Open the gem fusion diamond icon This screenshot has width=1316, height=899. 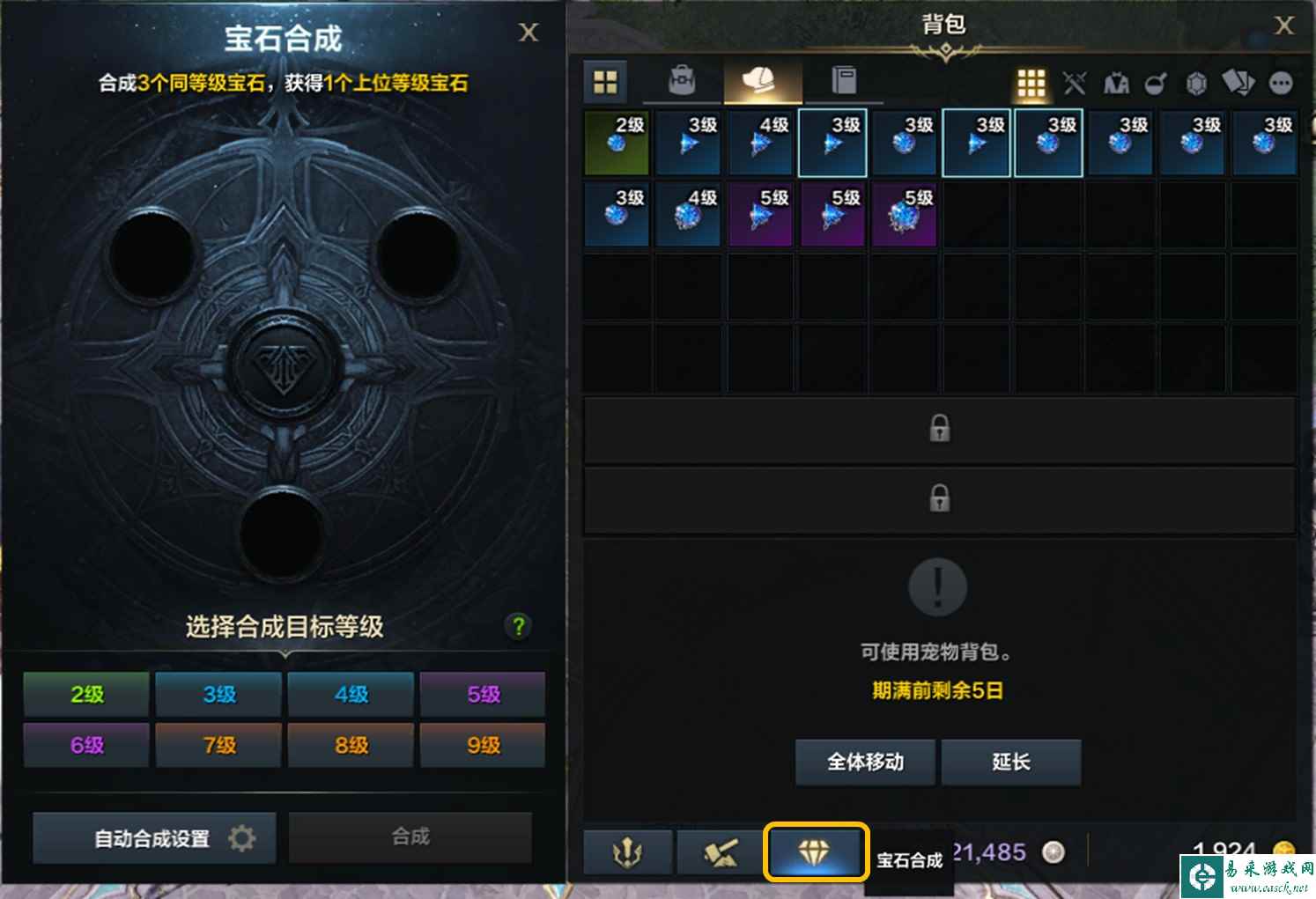[816, 851]
